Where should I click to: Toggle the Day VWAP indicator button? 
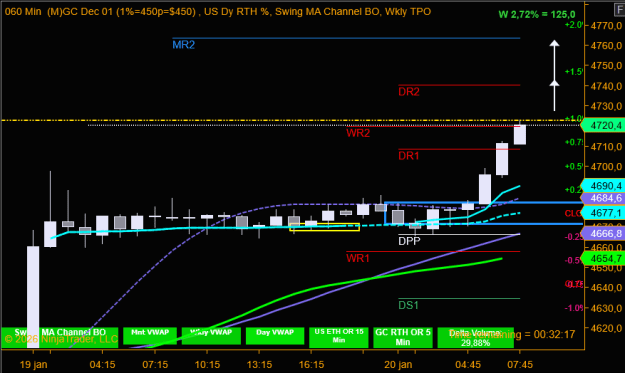click(x=275, y=336)
